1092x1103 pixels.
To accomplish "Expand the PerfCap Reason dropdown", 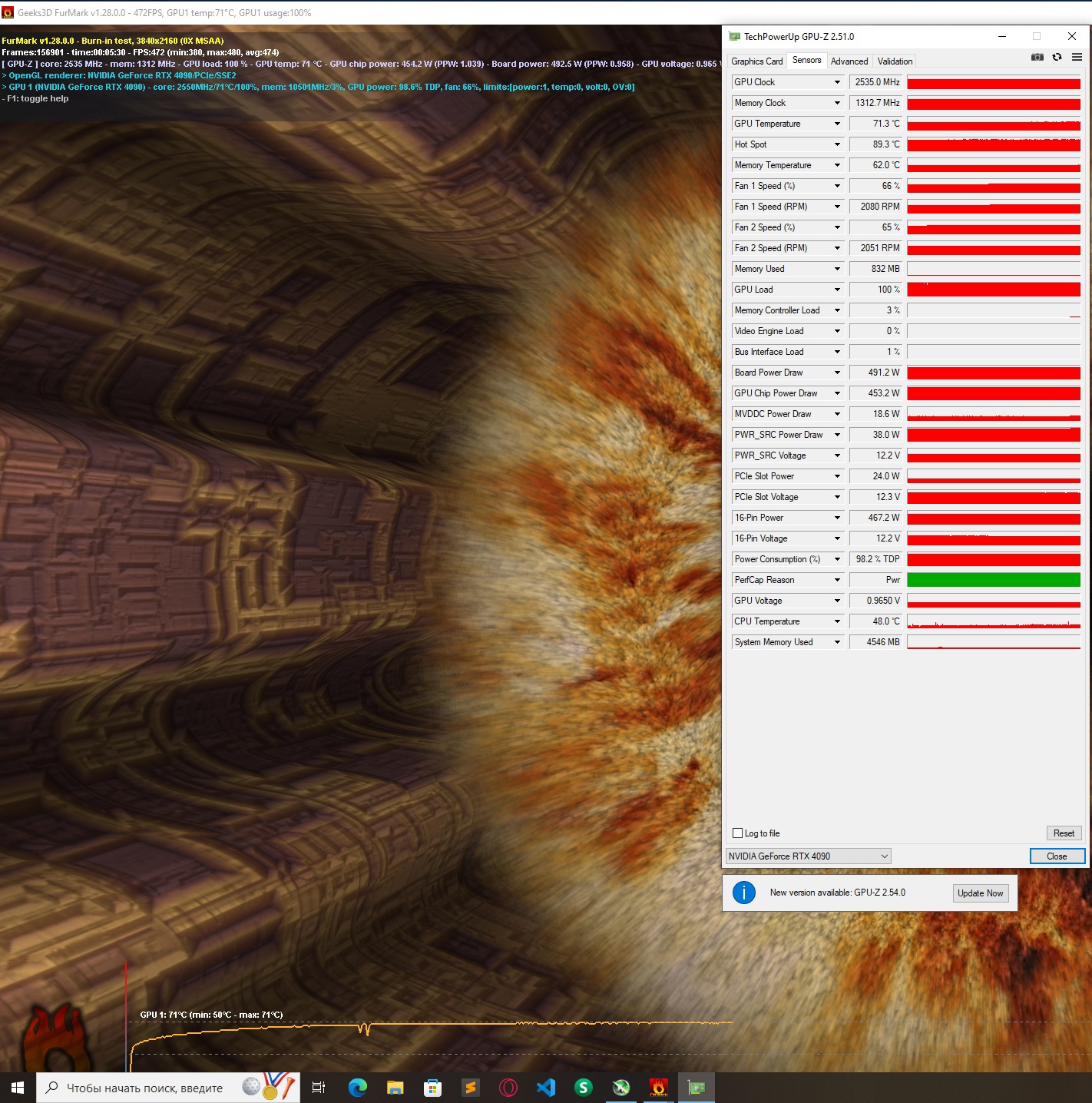I will tap(837, 580).
